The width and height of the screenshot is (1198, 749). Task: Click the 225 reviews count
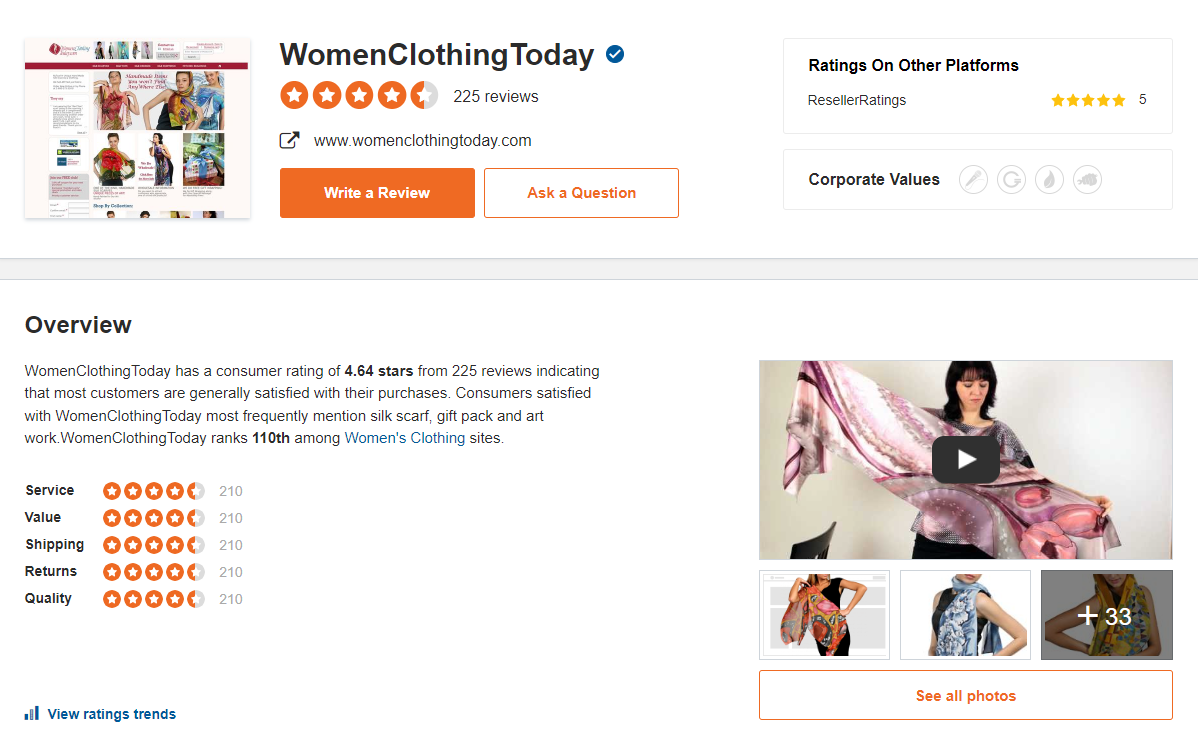[495, 97]
